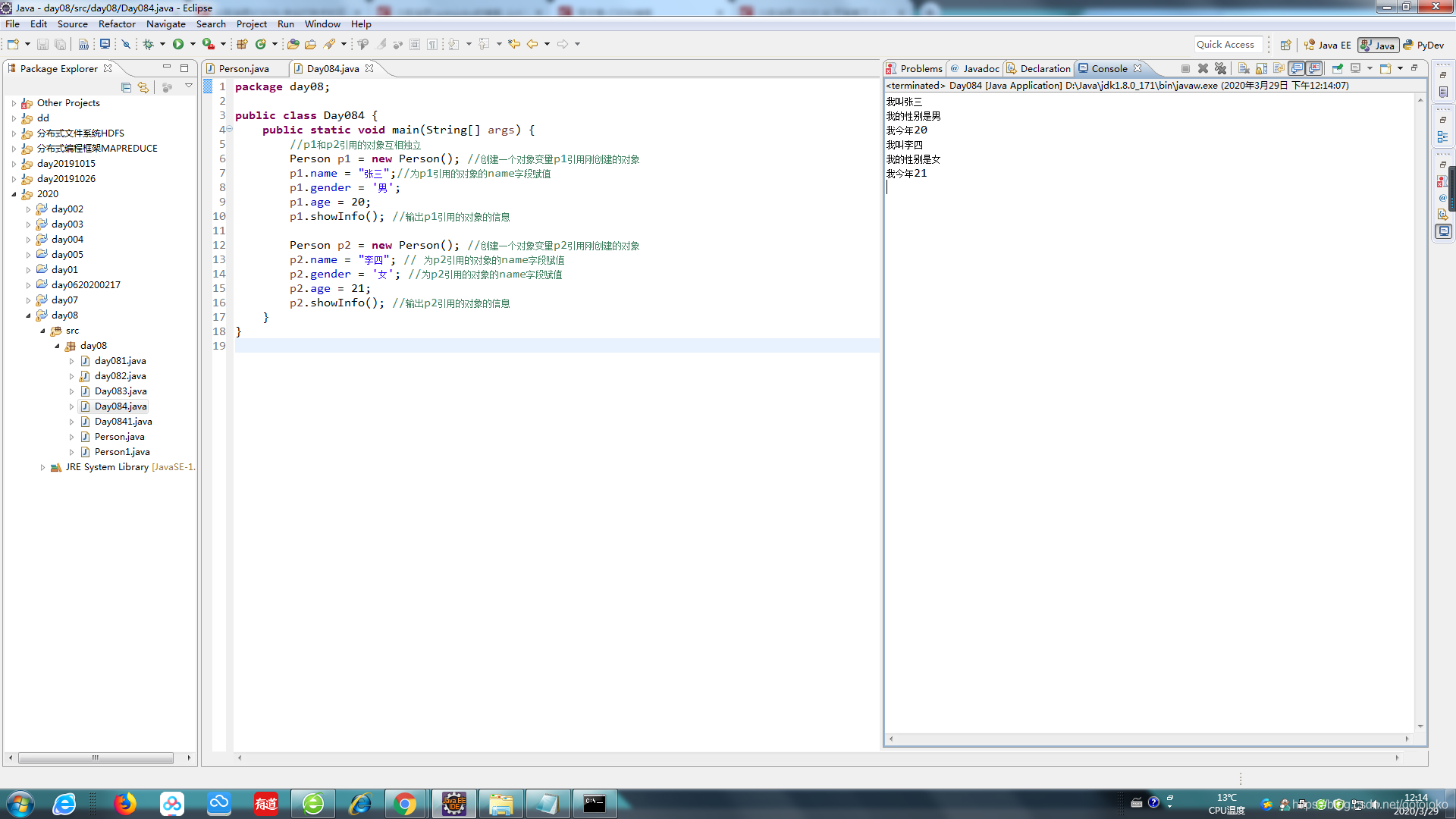The width and height of the screenshot is (1456, 819).
Task: Toggle Show Console When Standard Out Changes
Action: (x=1297, y=68)
